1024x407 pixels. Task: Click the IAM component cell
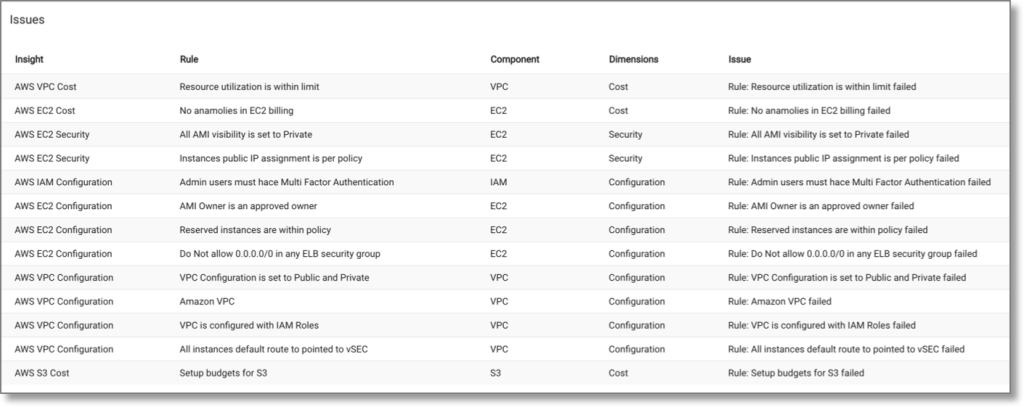pyautogui.click(x=498, y=182)
